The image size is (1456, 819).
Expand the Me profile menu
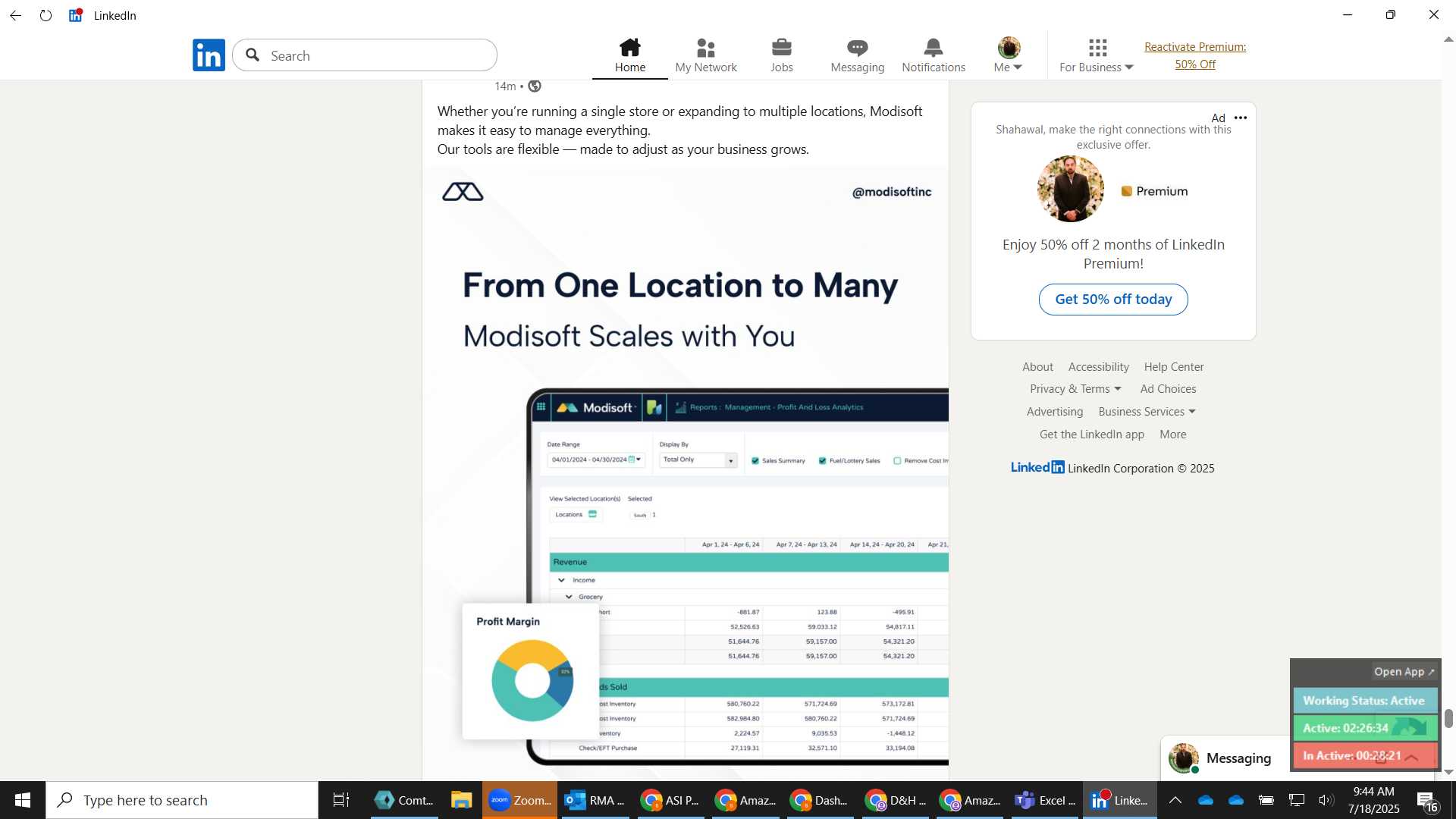[1009, 55]
